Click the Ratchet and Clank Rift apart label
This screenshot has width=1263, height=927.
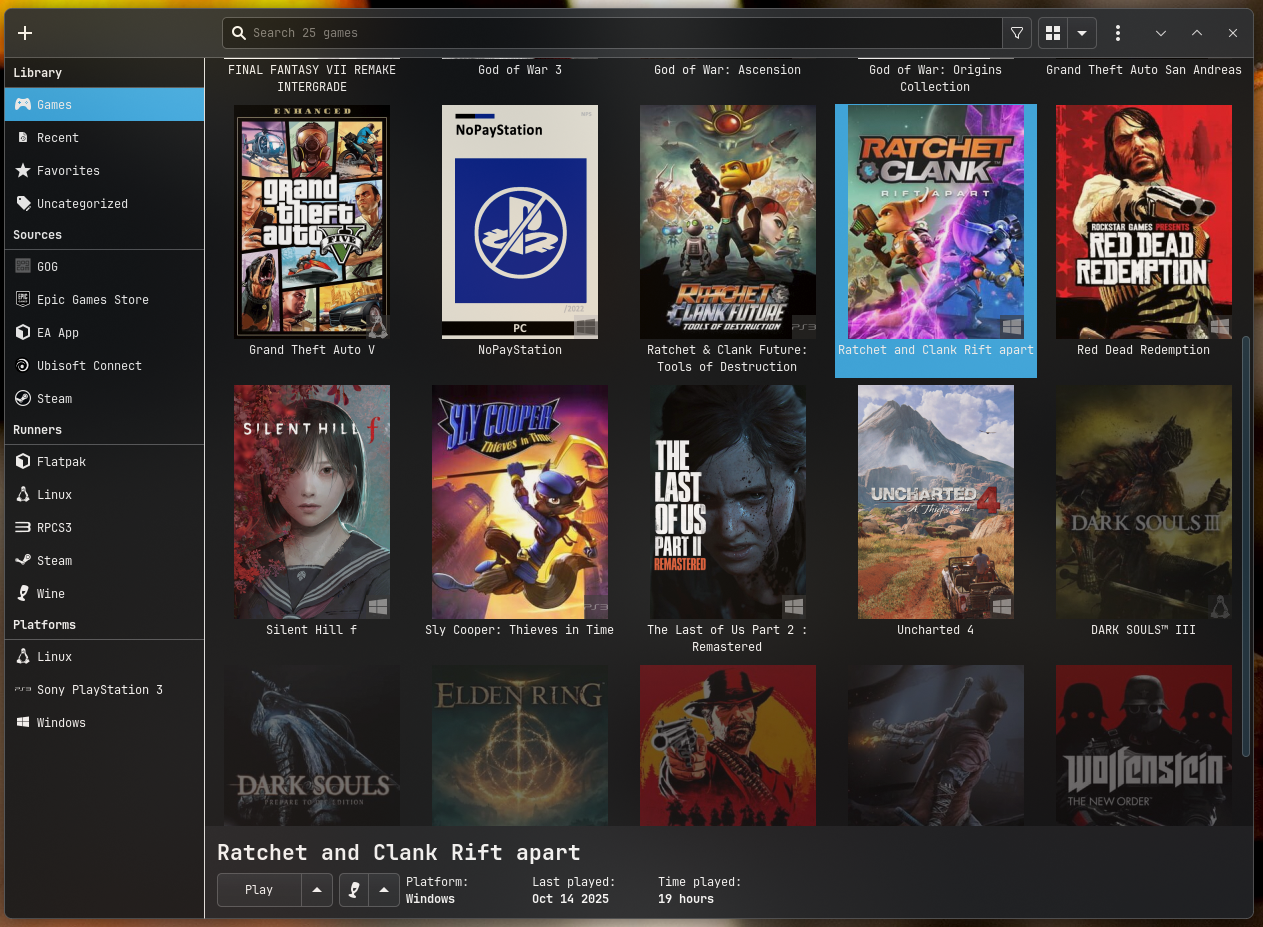(x=936, y=350)
